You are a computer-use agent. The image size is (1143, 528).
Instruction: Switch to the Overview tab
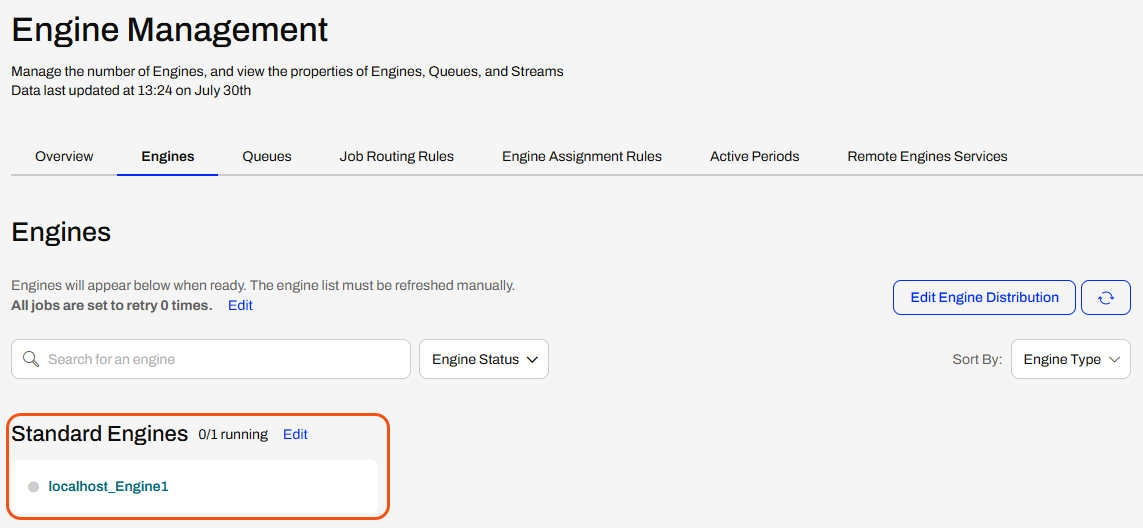tap(64, 156)
